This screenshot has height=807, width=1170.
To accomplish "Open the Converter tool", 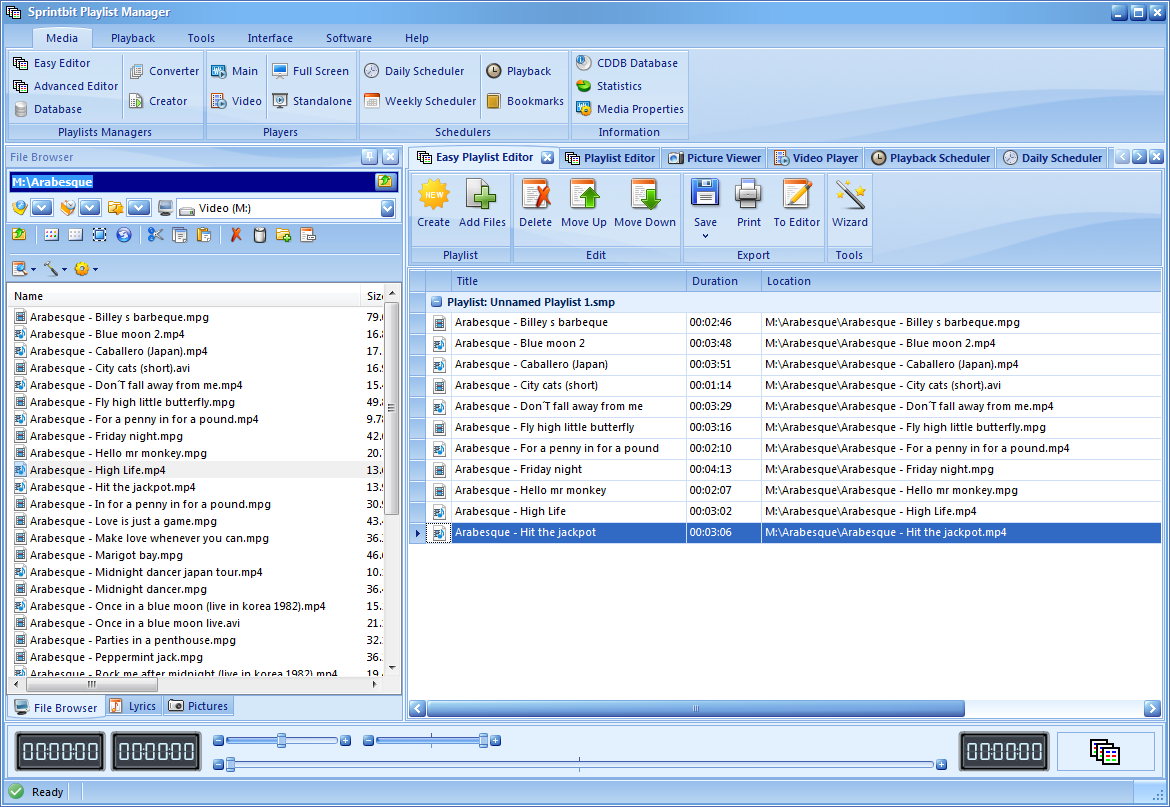I will (164, 71).
